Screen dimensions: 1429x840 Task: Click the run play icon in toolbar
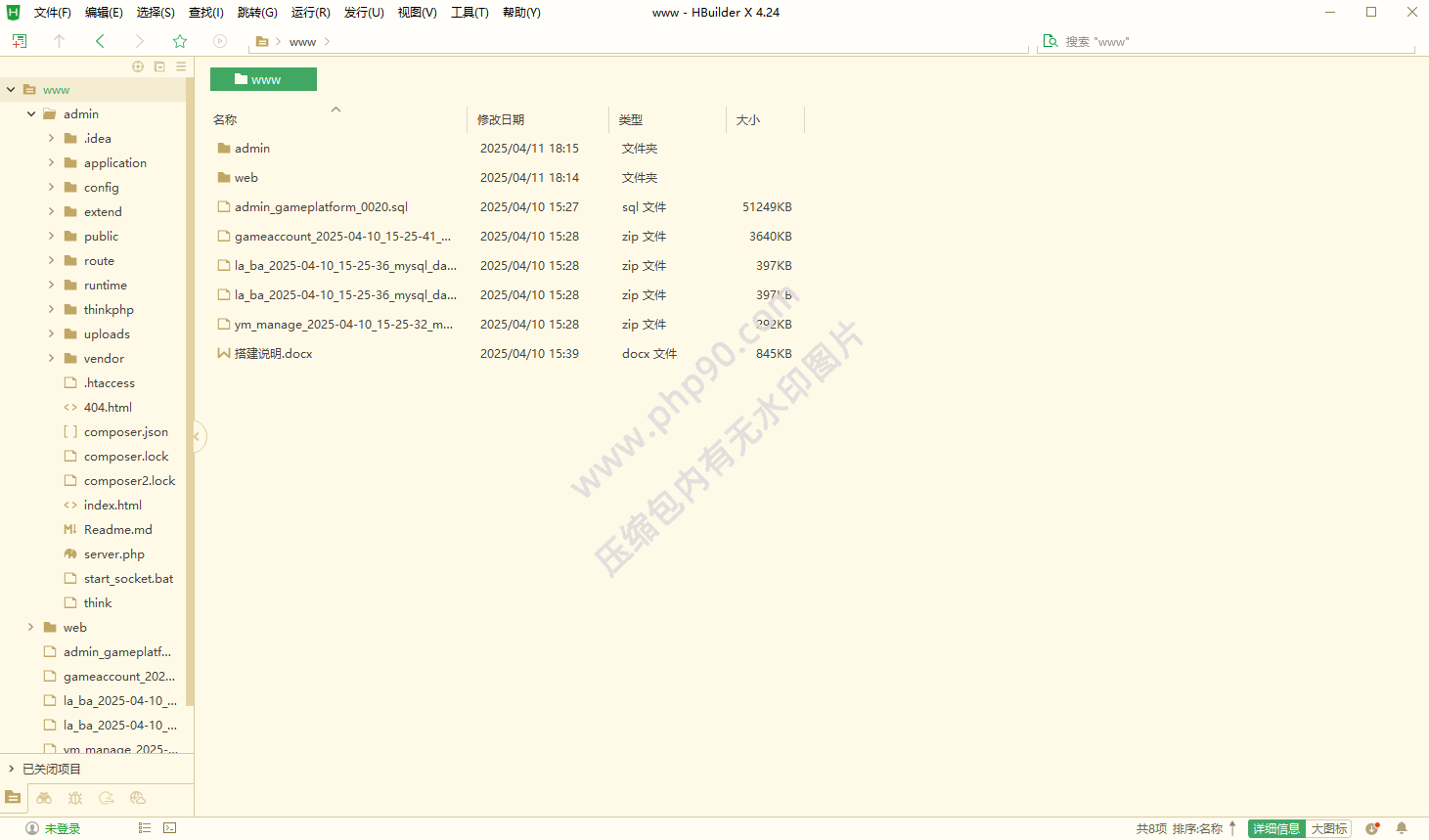pyautogui.click(x=220, y=41)
